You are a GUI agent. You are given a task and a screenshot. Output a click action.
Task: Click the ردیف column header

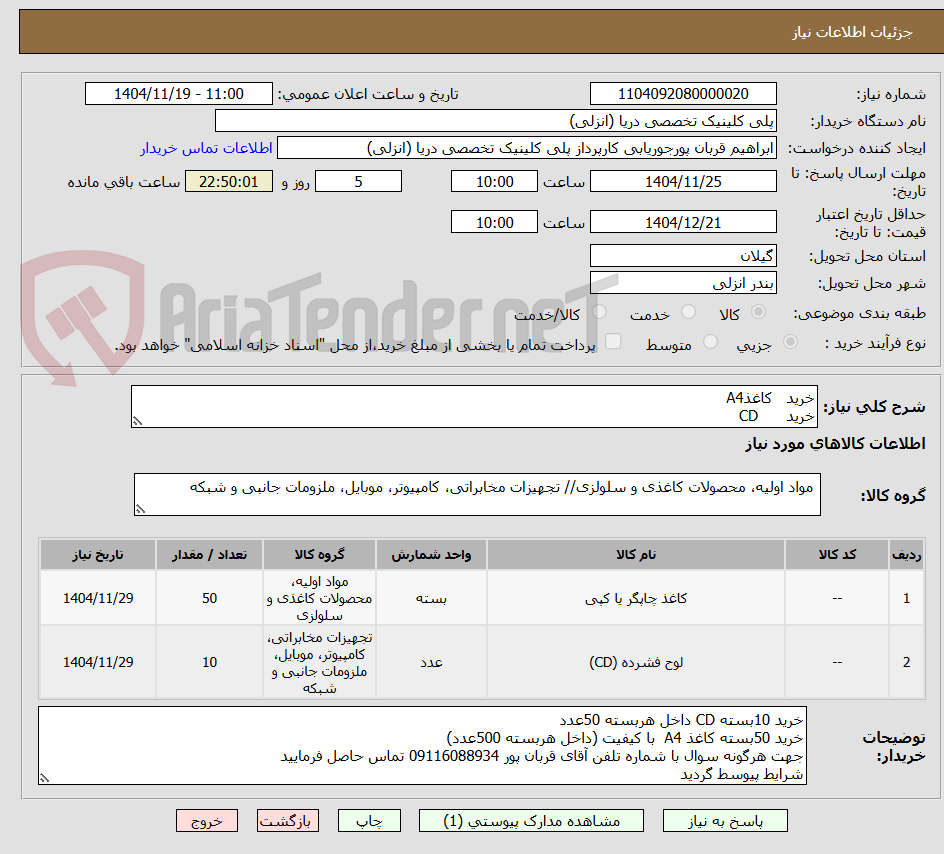click(907, 554)
